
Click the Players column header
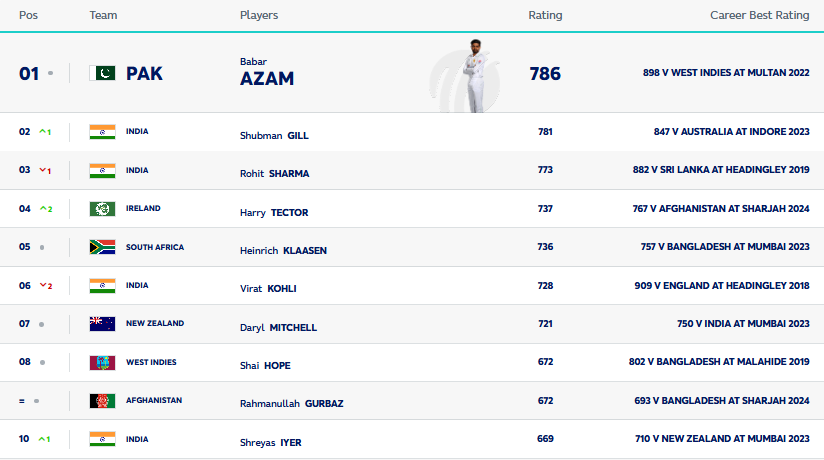pos(259,15)
